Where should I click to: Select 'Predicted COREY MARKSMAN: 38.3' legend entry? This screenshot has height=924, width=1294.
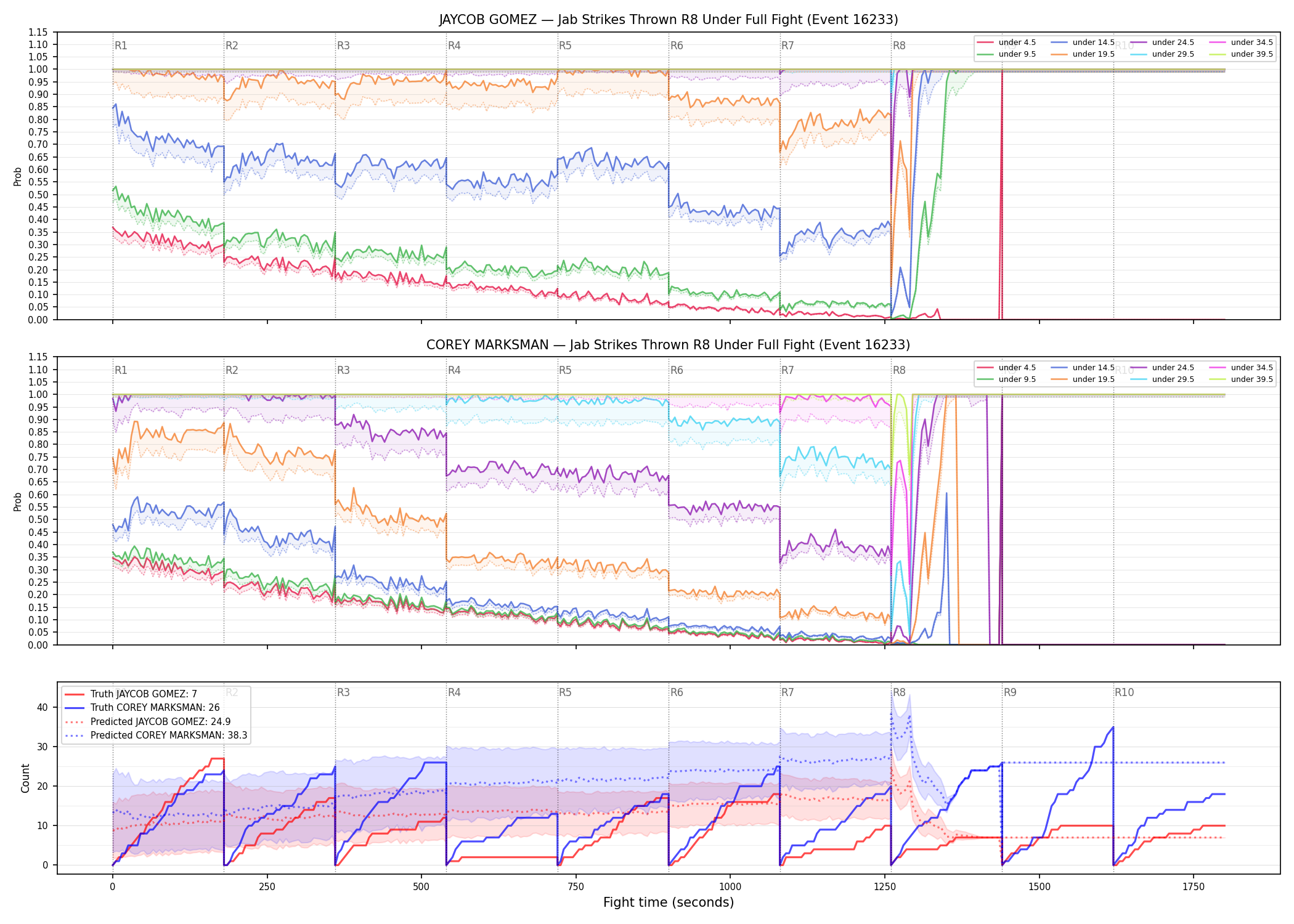(x=156, y=736)
